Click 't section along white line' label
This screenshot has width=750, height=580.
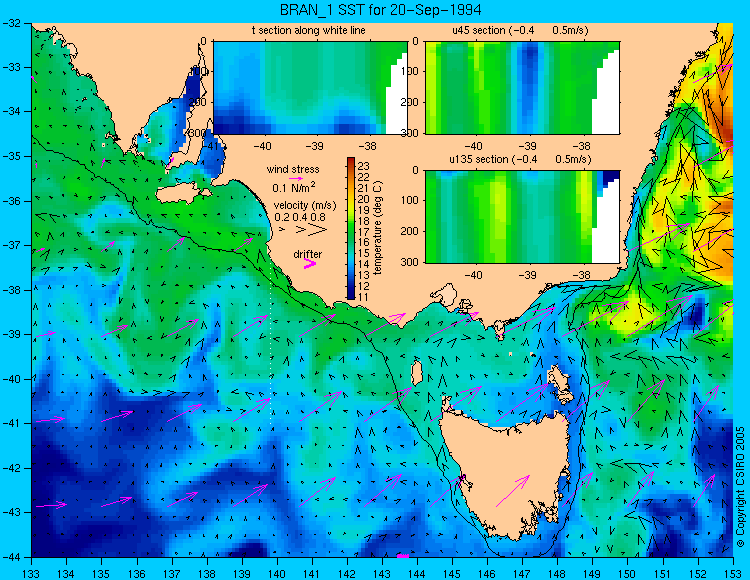point(309,30)
